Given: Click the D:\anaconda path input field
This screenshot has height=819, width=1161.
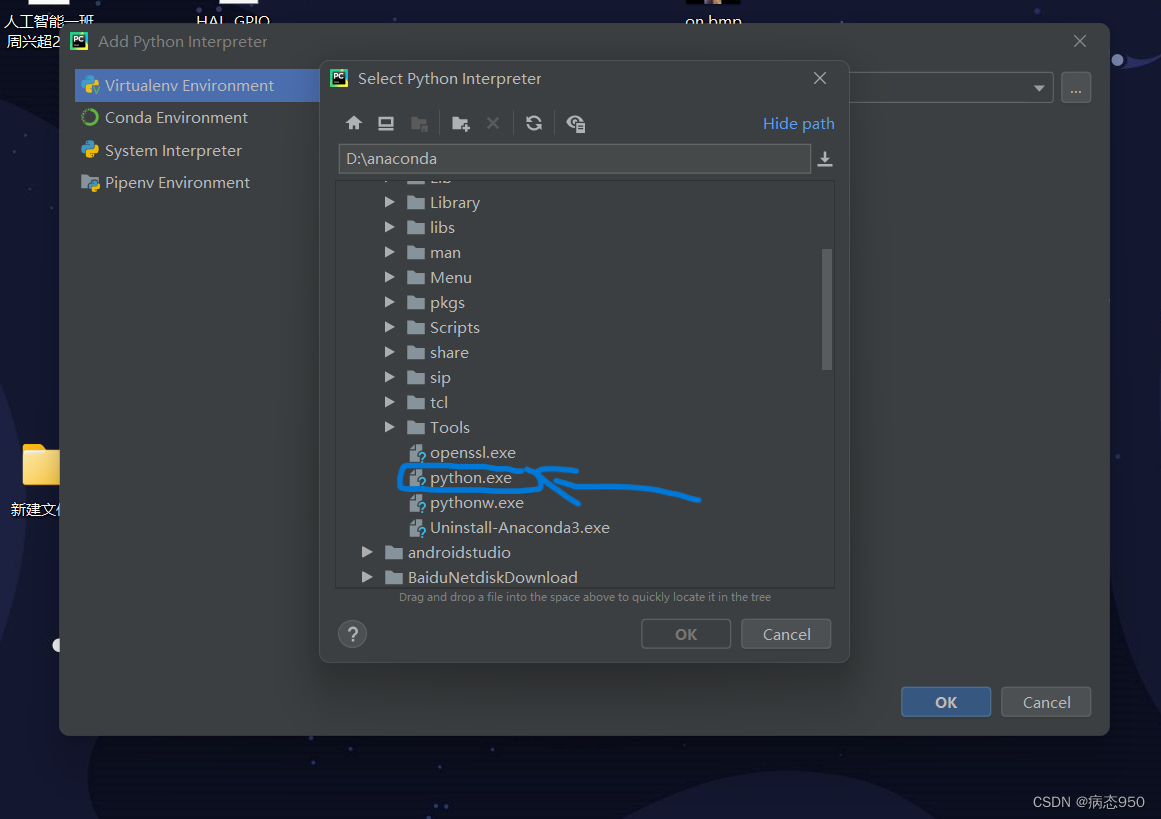Looking at the screenshot, I should coord(575,158).
